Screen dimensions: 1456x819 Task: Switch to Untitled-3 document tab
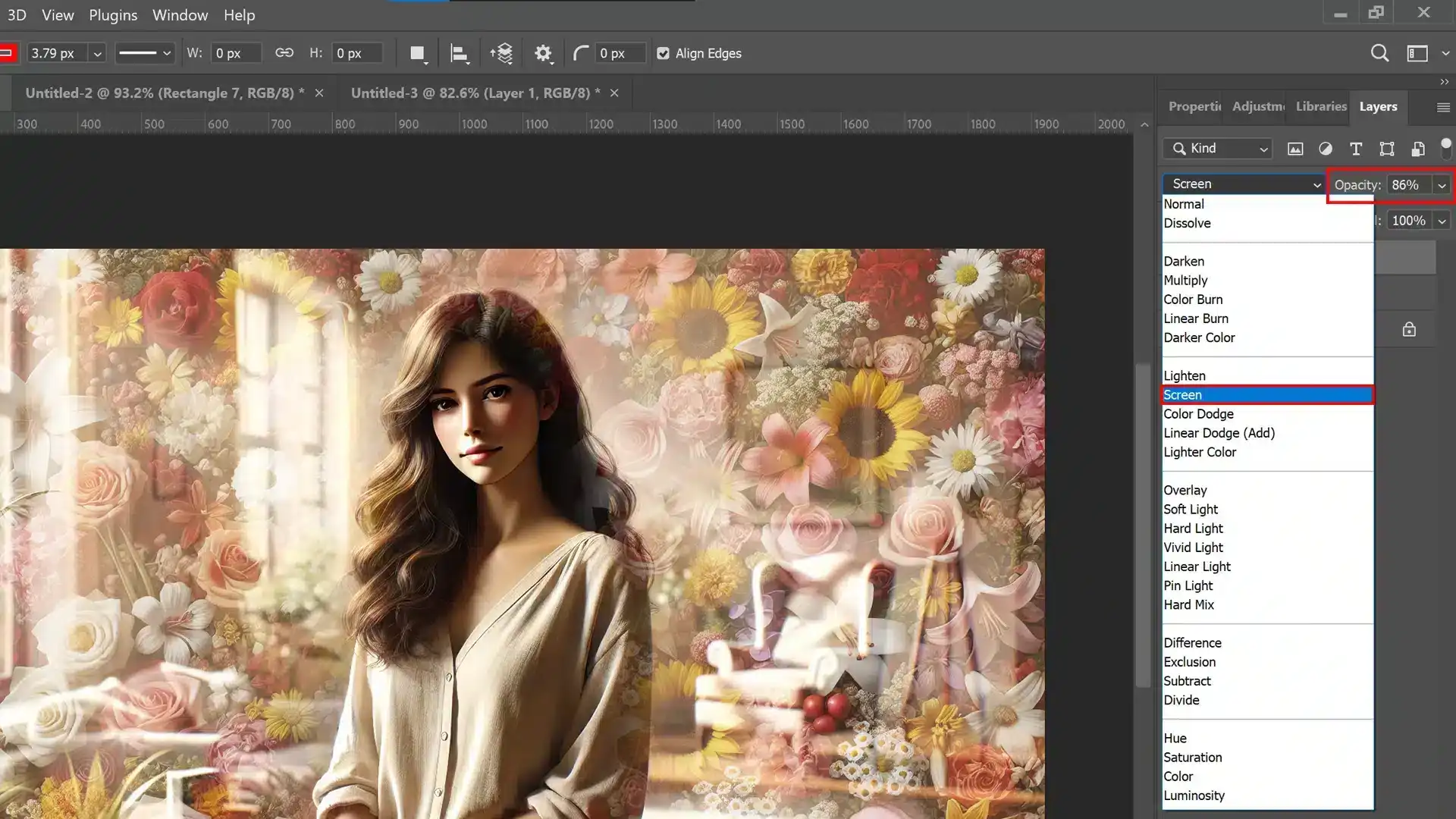click(475, 93)
